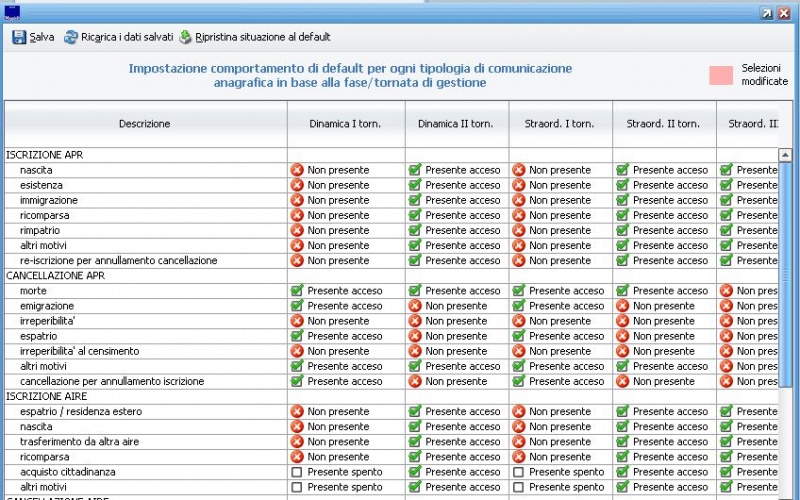The image size is (800, 500).
Task: Click green check icon for esistenza Dinamica II torn.
Action: (x=415, y=185)
